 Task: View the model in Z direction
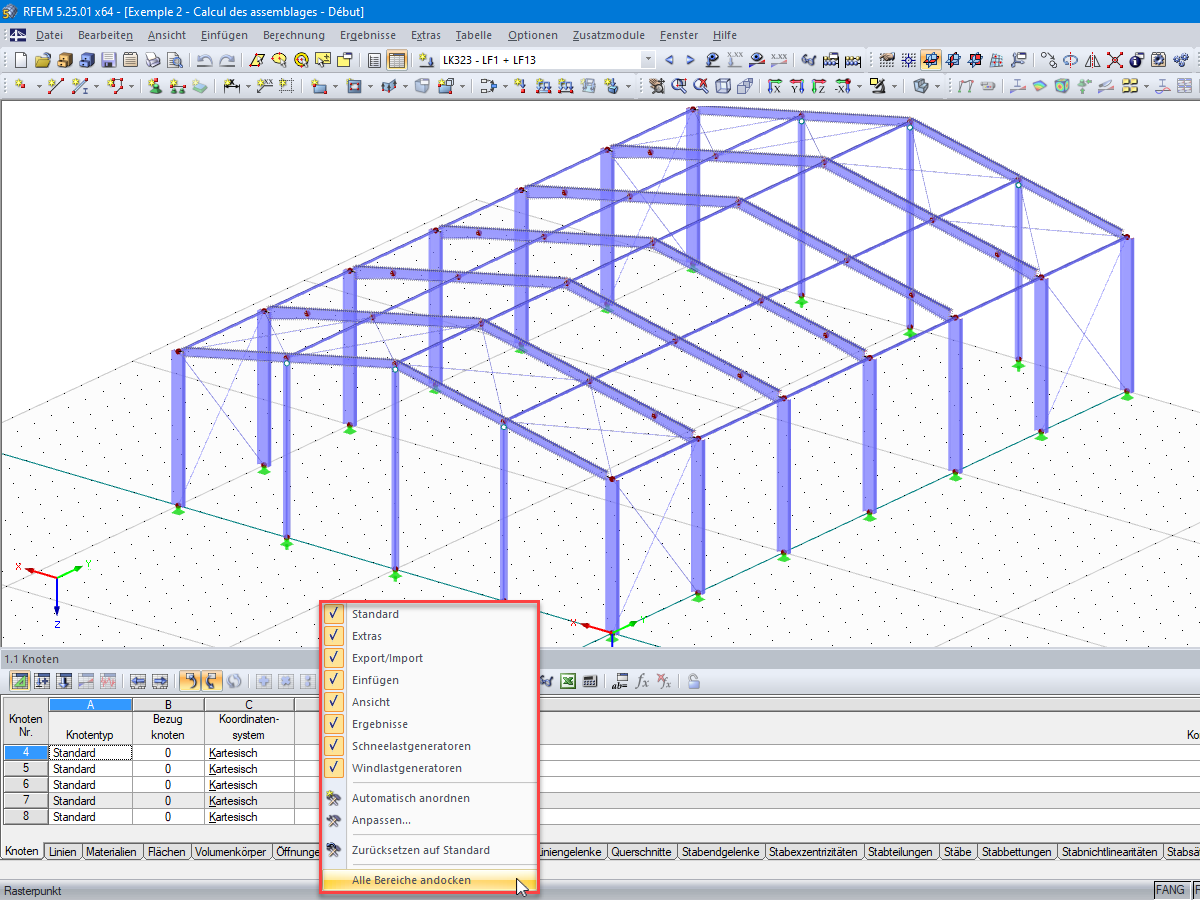(819, 86)
